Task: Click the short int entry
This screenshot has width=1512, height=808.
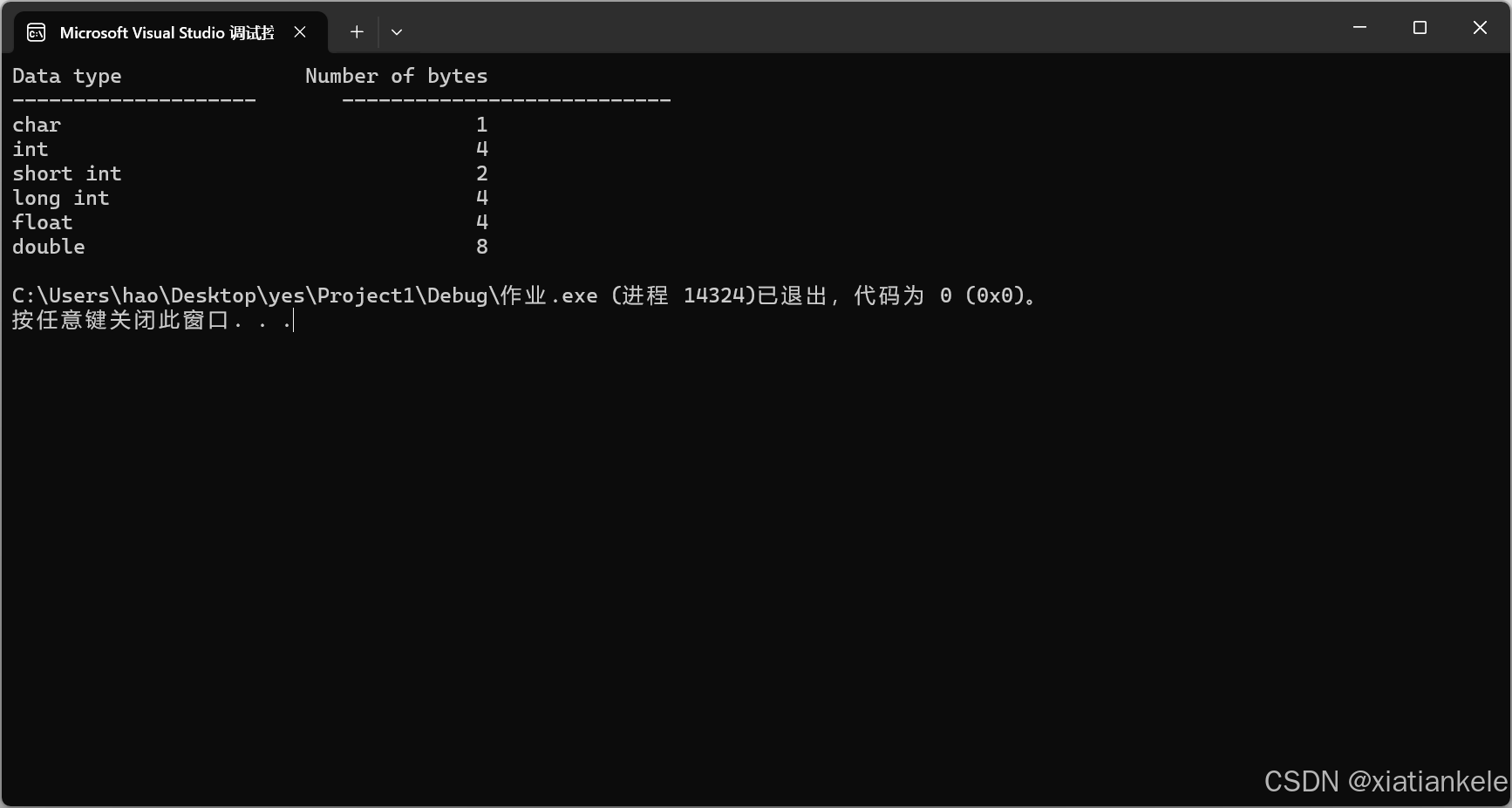Action: 67,173
